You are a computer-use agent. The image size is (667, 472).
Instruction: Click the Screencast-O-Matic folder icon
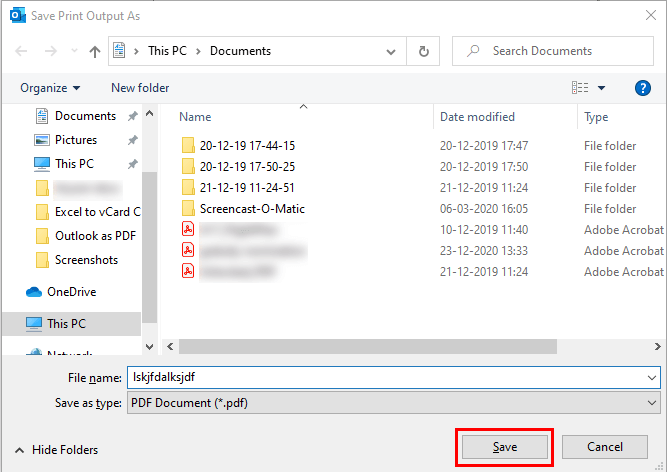188,208
